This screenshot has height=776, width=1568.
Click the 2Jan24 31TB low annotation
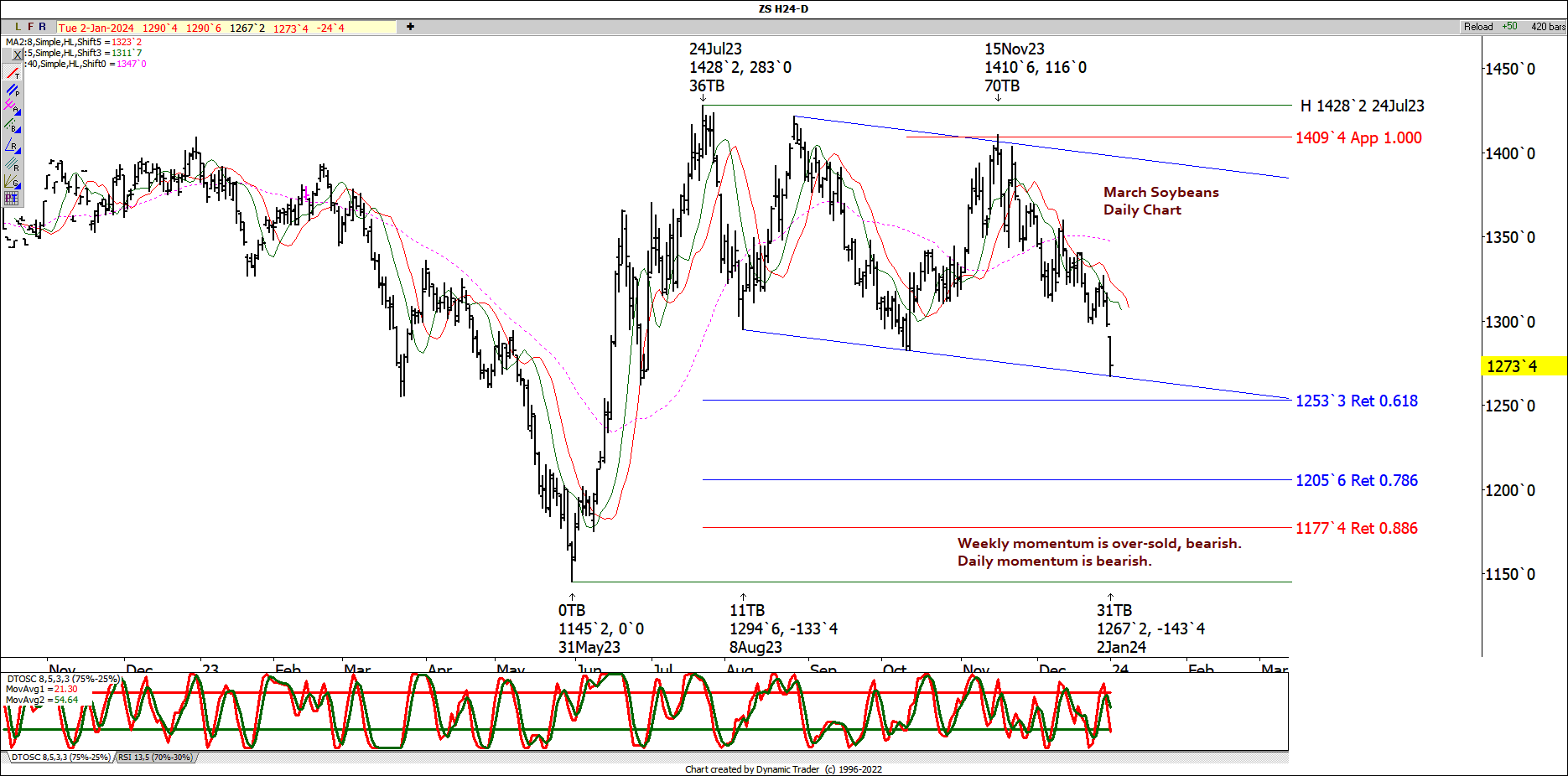(x=1150, y=629)
